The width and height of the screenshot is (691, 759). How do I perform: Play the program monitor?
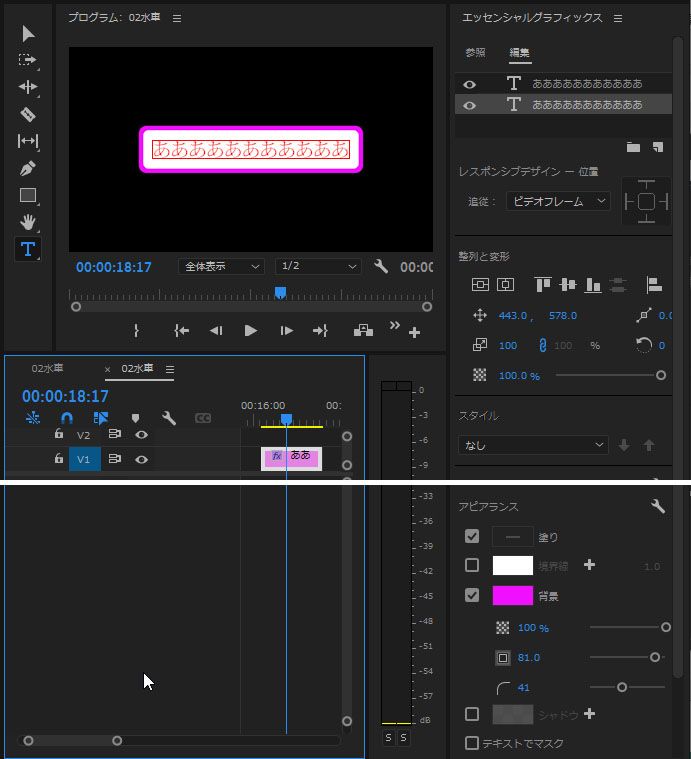(251, 331)
